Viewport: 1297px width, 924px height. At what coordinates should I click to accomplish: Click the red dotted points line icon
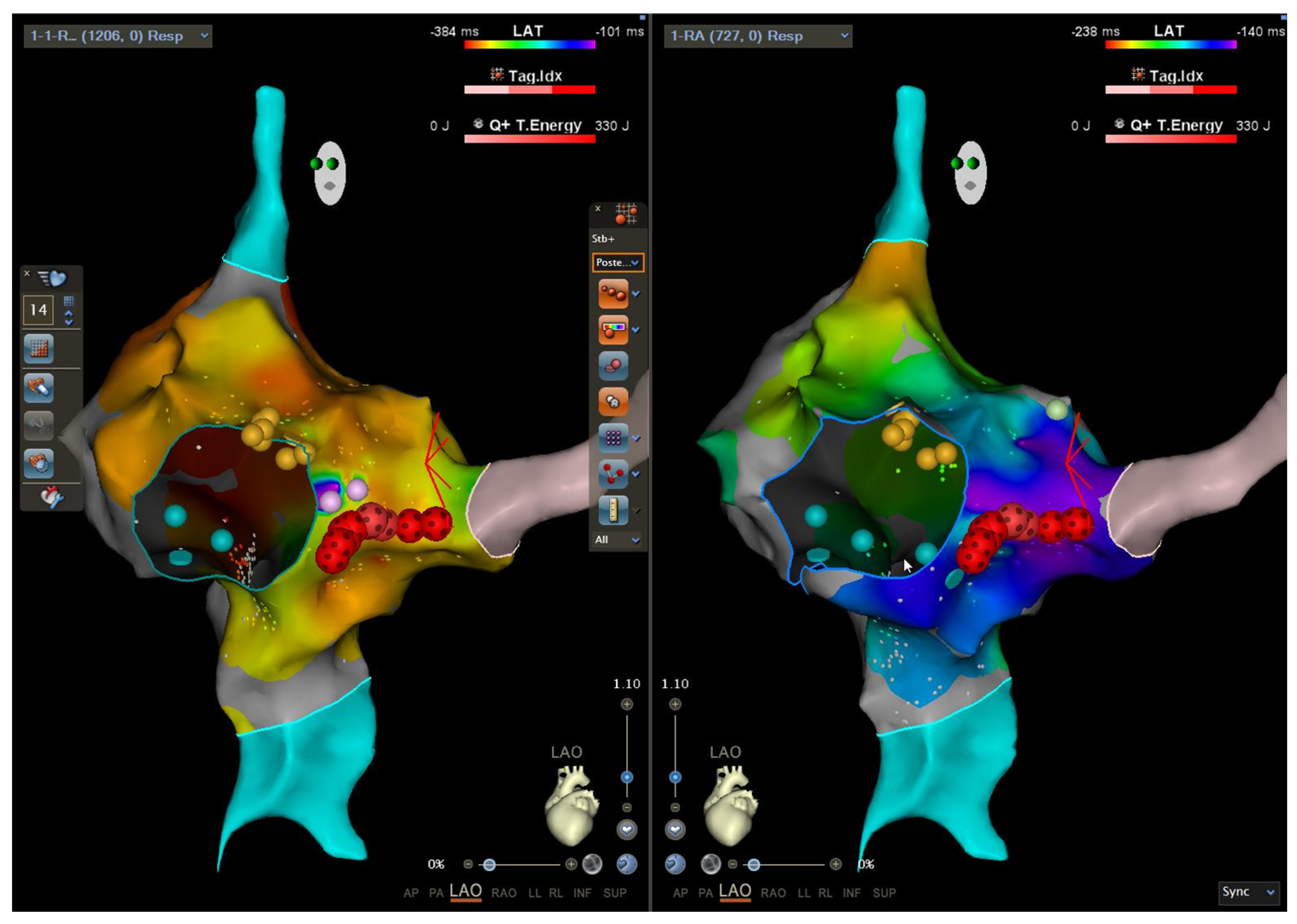point(613,293)
